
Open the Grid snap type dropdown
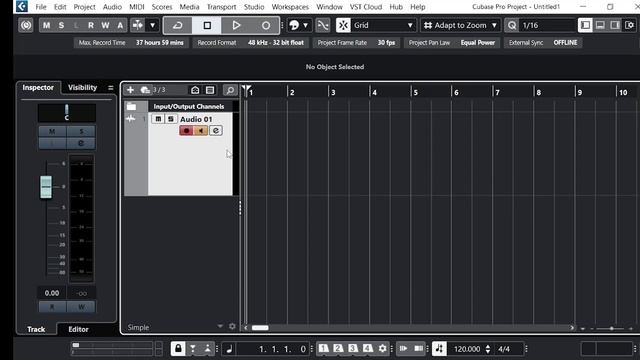(383, 25)
